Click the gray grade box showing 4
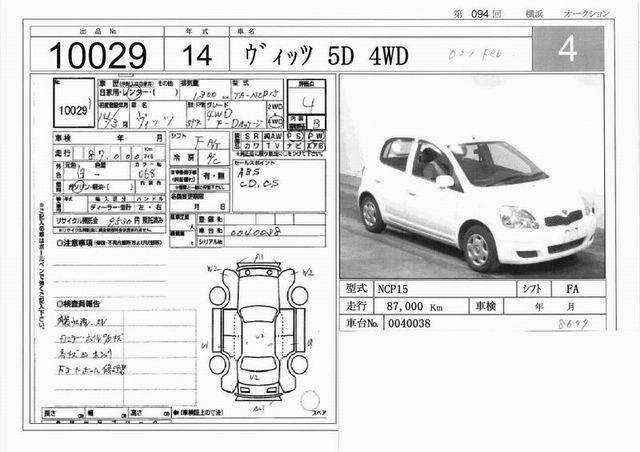The height and width of the screenshot is (452, 640). (x=568, y=48)
